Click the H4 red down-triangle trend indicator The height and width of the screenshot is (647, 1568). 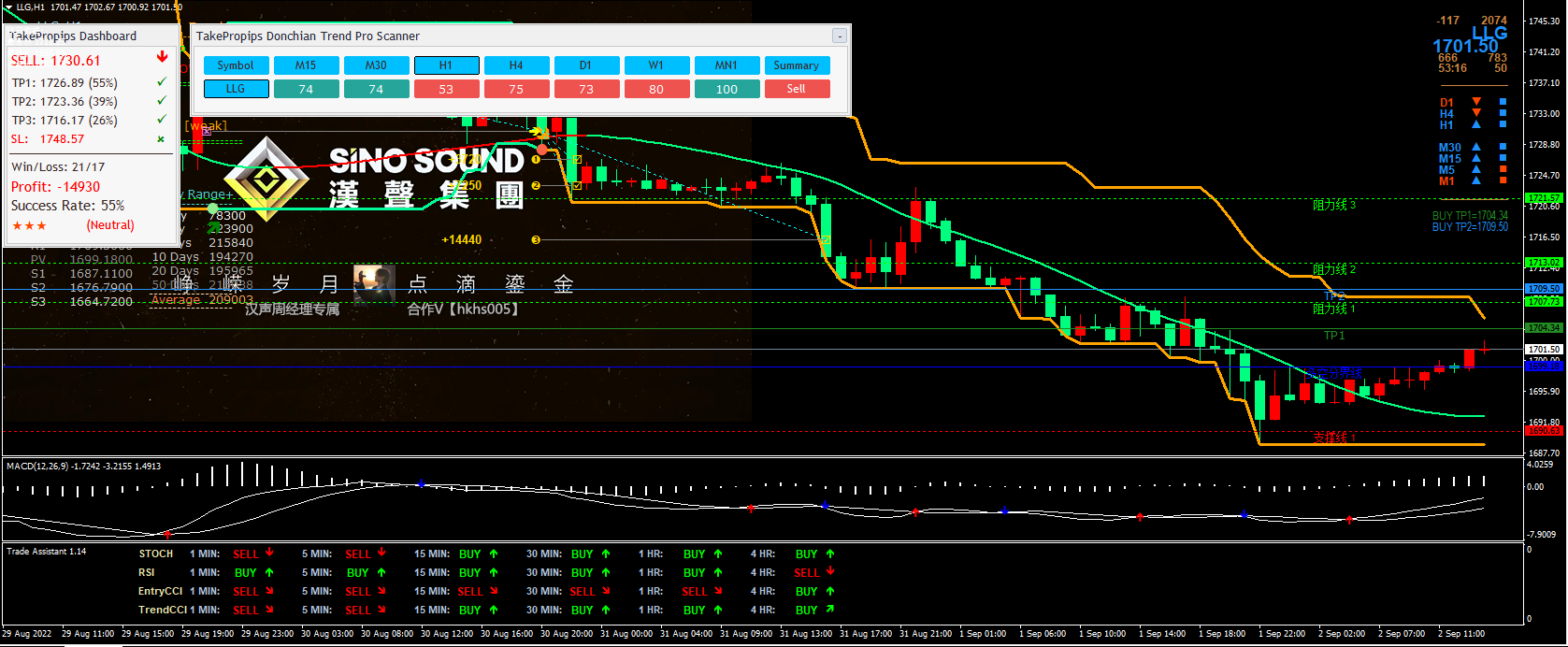point(1476,113)
